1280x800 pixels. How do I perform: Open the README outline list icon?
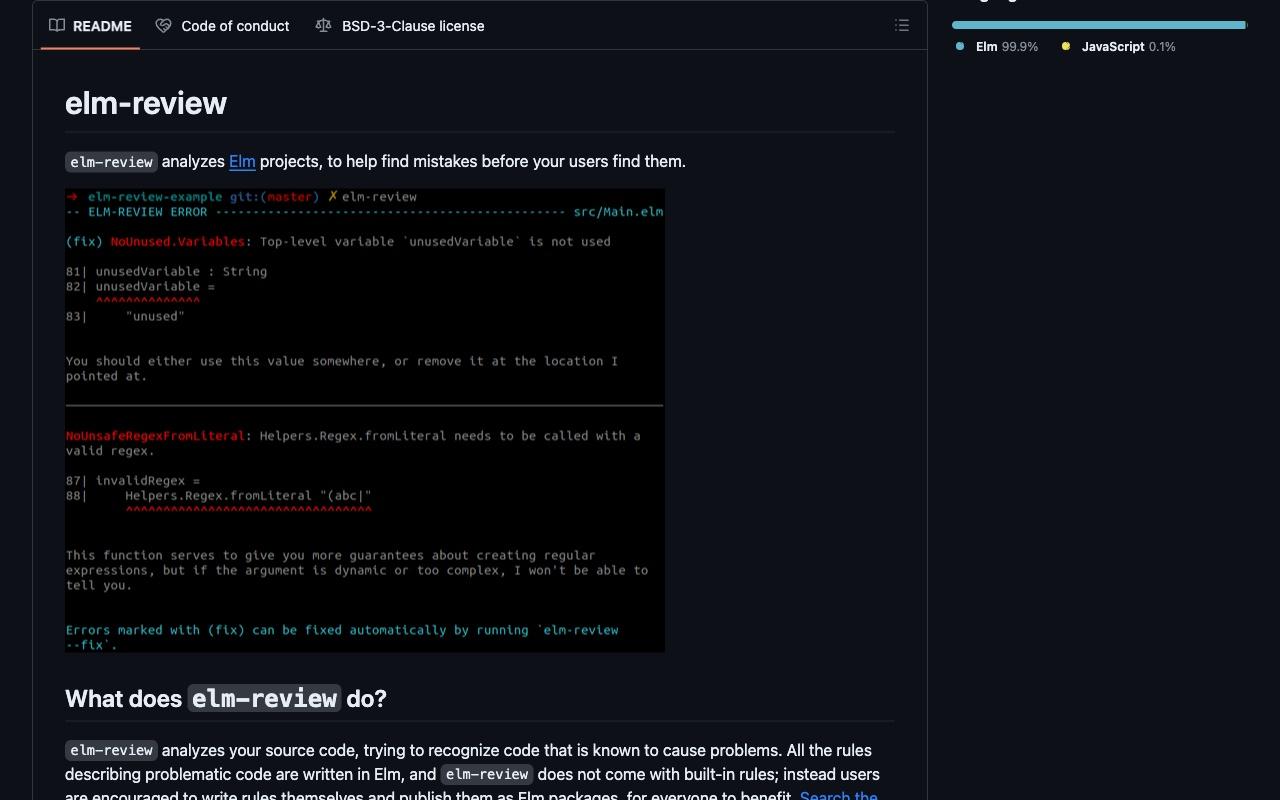(x=902, y=26)
